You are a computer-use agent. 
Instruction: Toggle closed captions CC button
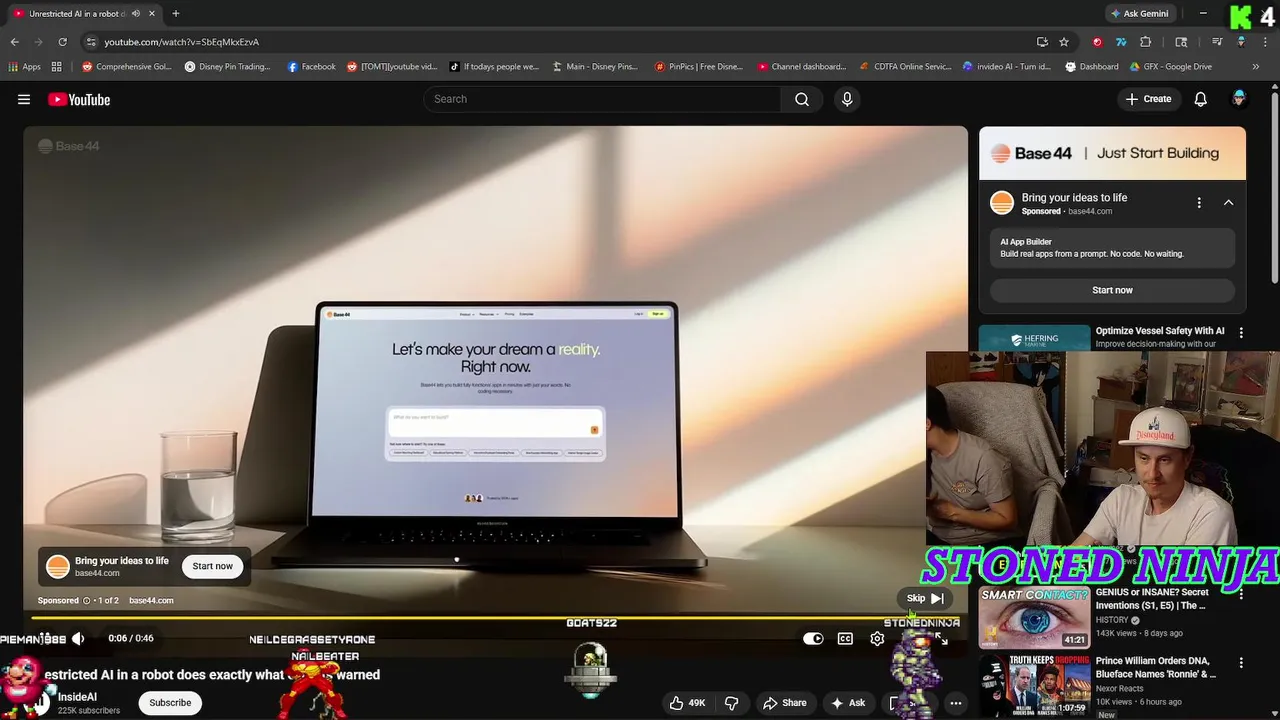[845, 639]
